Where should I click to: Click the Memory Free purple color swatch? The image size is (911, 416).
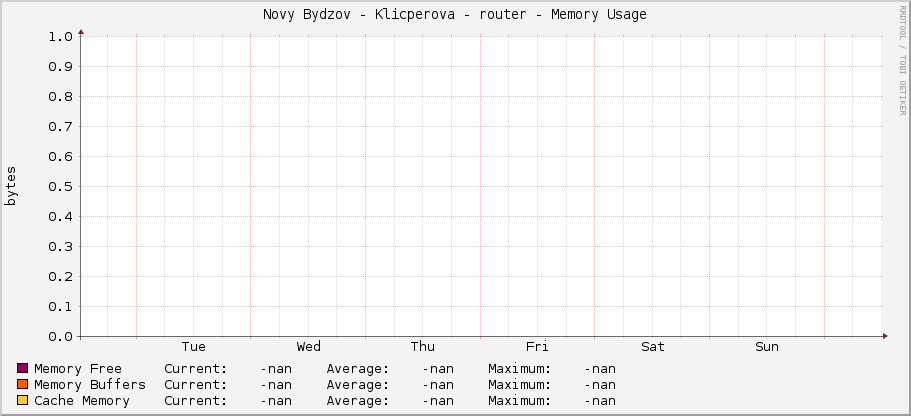pos(23,368)
